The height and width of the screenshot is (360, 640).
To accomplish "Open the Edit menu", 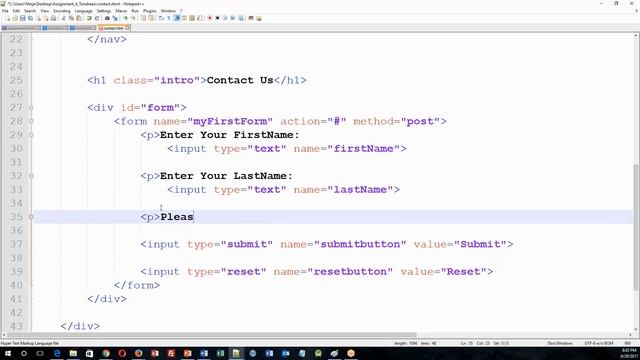I will click(x=16, y=11).
